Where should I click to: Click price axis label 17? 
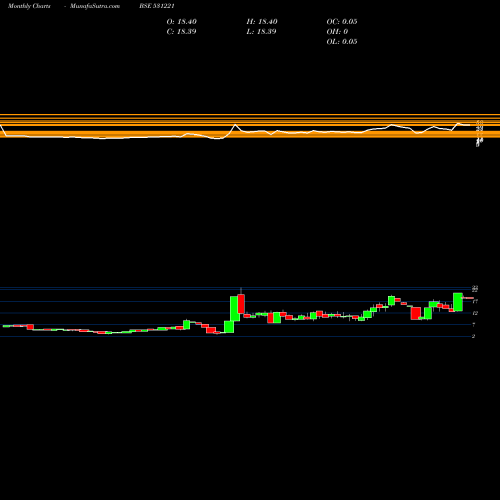[x=475, y=302]
